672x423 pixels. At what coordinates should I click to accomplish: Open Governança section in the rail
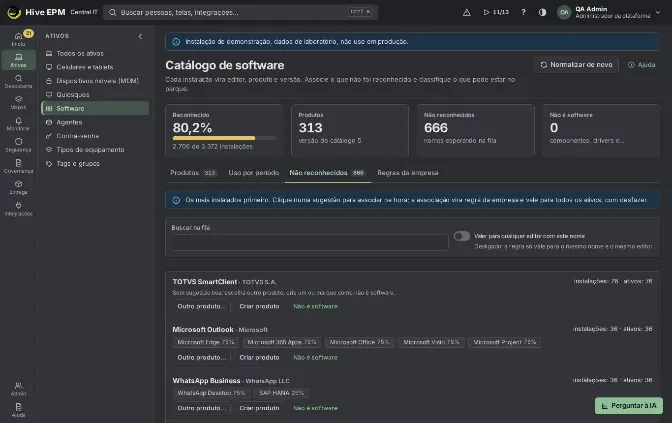[18, 166]
